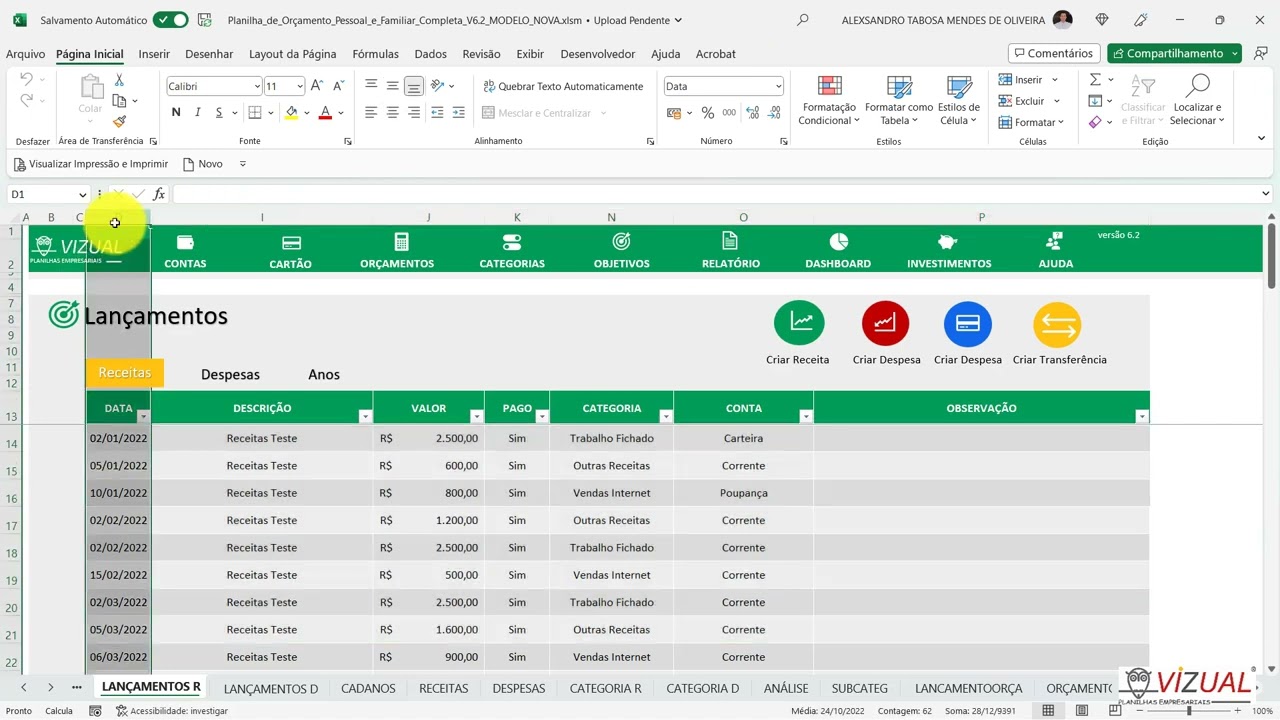Viewport: 1280px width, 720px height.
Task: Click Quebrar Texto Automaticamente
Action: (563, 87)
